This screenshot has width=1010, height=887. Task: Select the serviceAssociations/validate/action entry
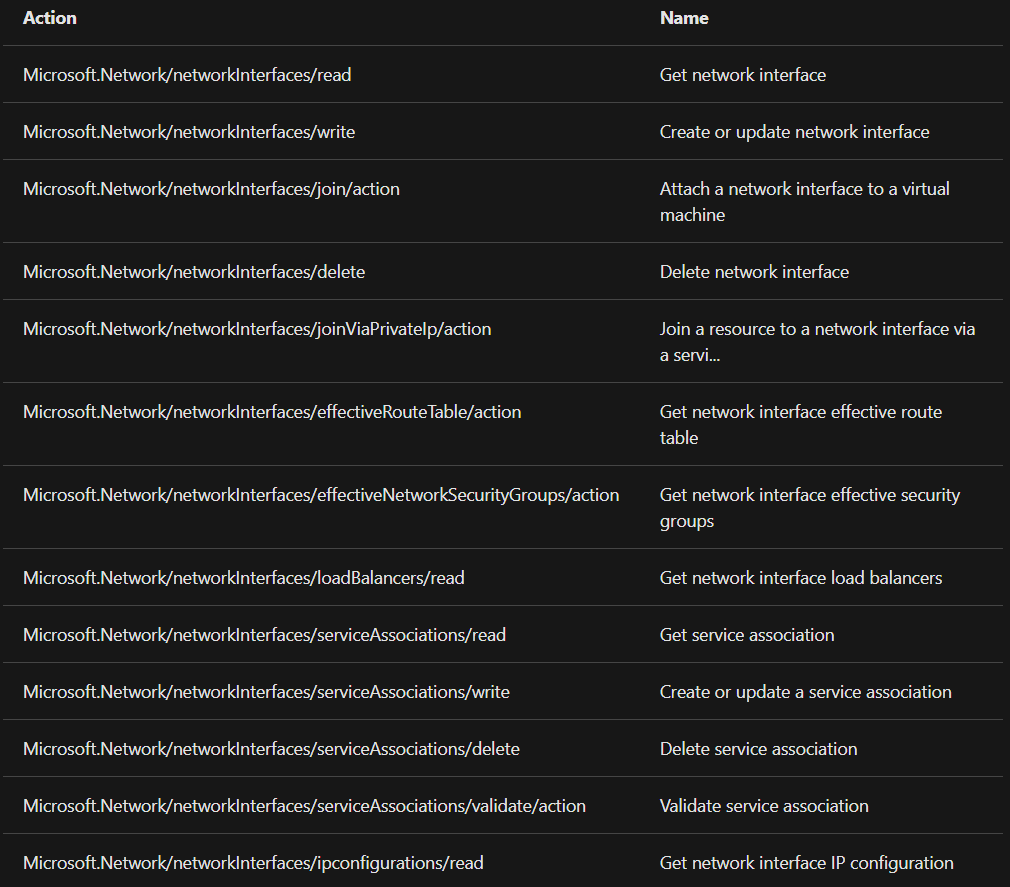[x=305, y=806]
